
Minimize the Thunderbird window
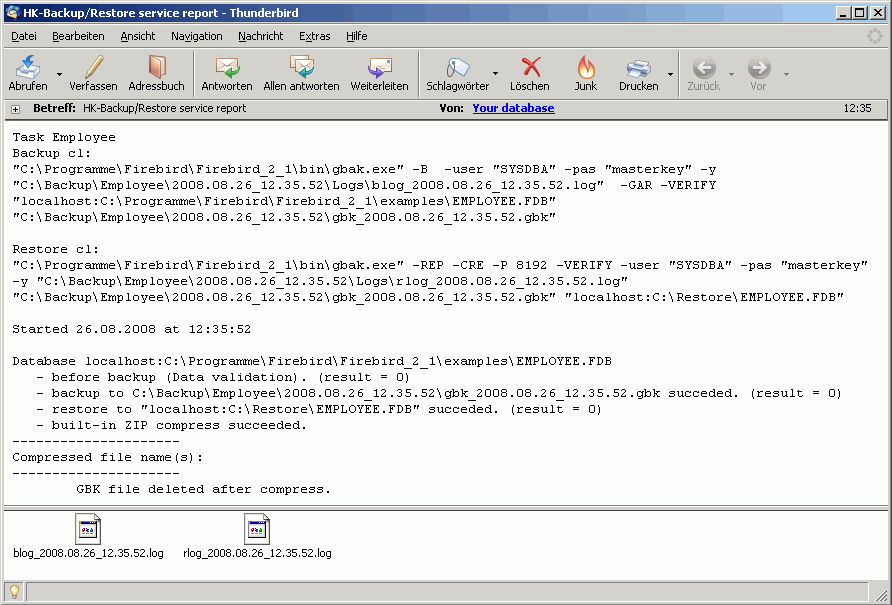point(844,13)
